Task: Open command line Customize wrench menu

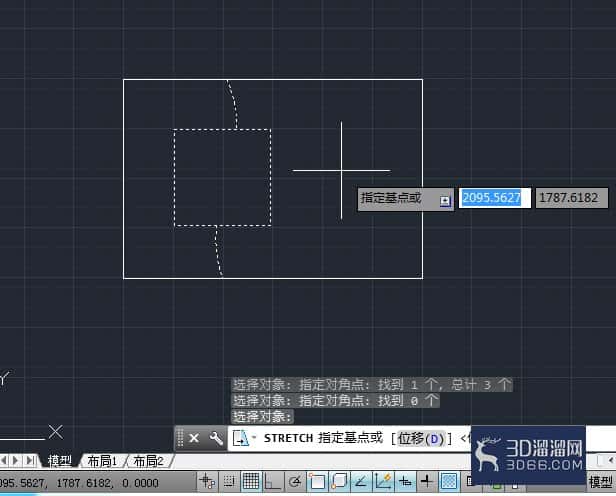Action: [216, 438]
